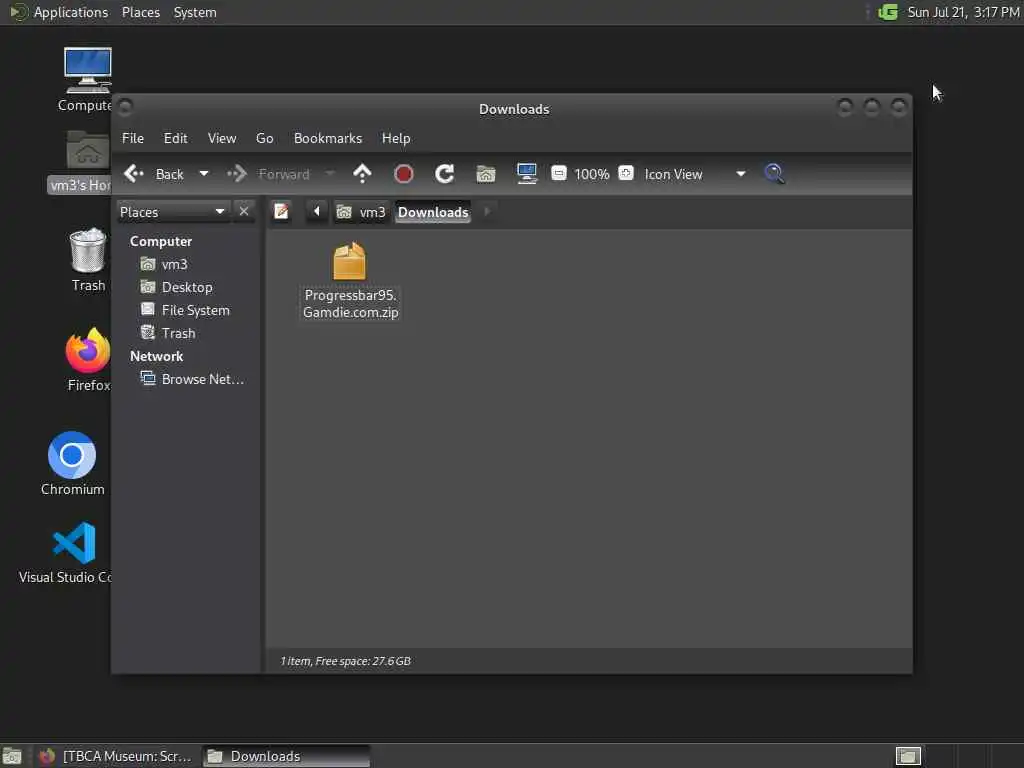Open the File menu
Viewport: 1024px width, 768px height.
point(133,138)
